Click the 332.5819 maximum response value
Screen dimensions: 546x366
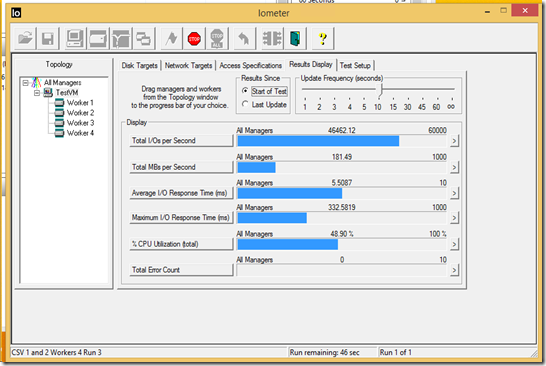tap(341, 208)
